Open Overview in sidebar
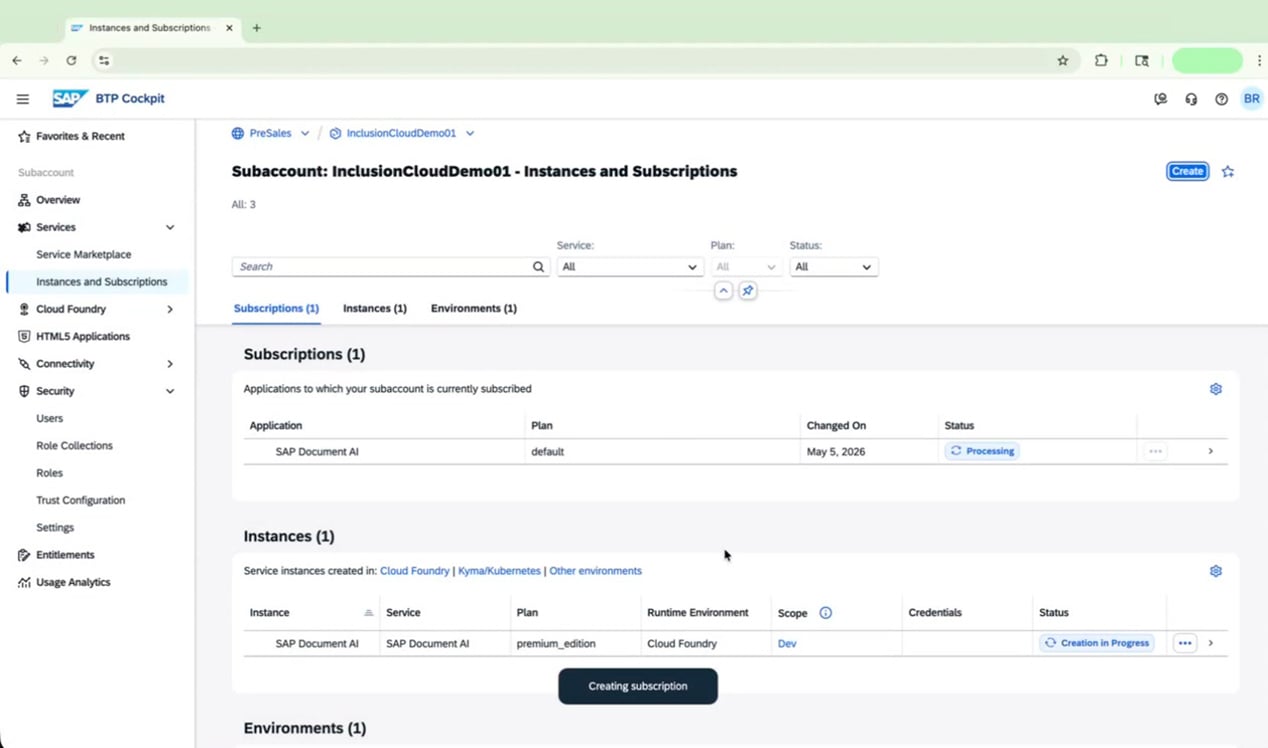 [x=58, y=200]
